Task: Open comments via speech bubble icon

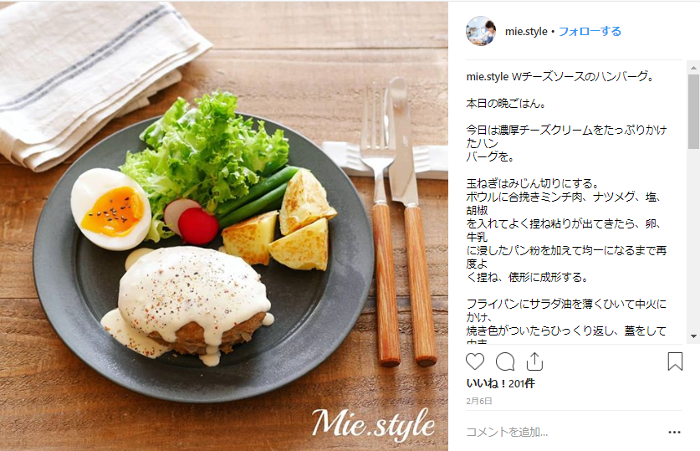Action: (505, 362)
